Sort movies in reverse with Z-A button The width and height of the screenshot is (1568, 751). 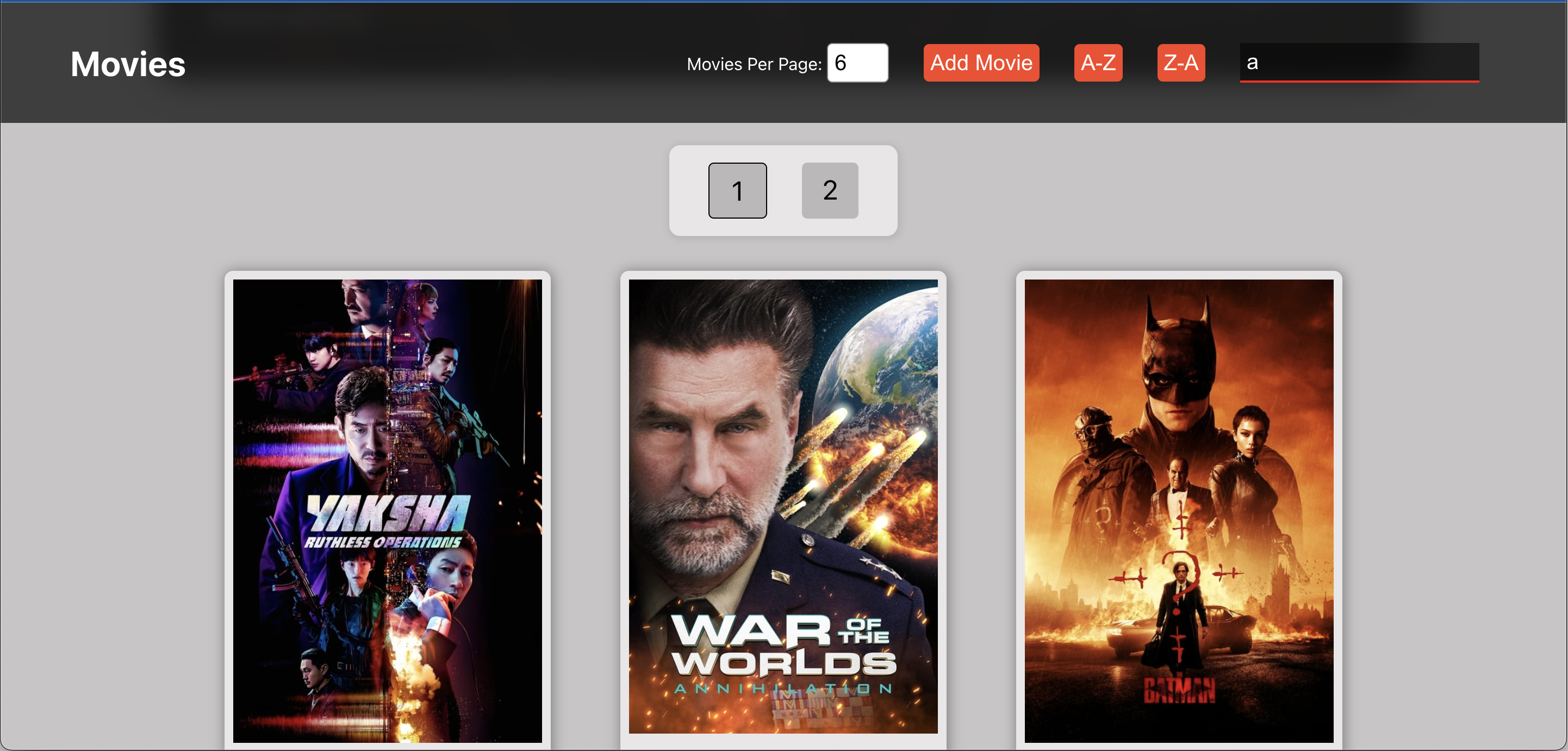[x=1180, y=63]
